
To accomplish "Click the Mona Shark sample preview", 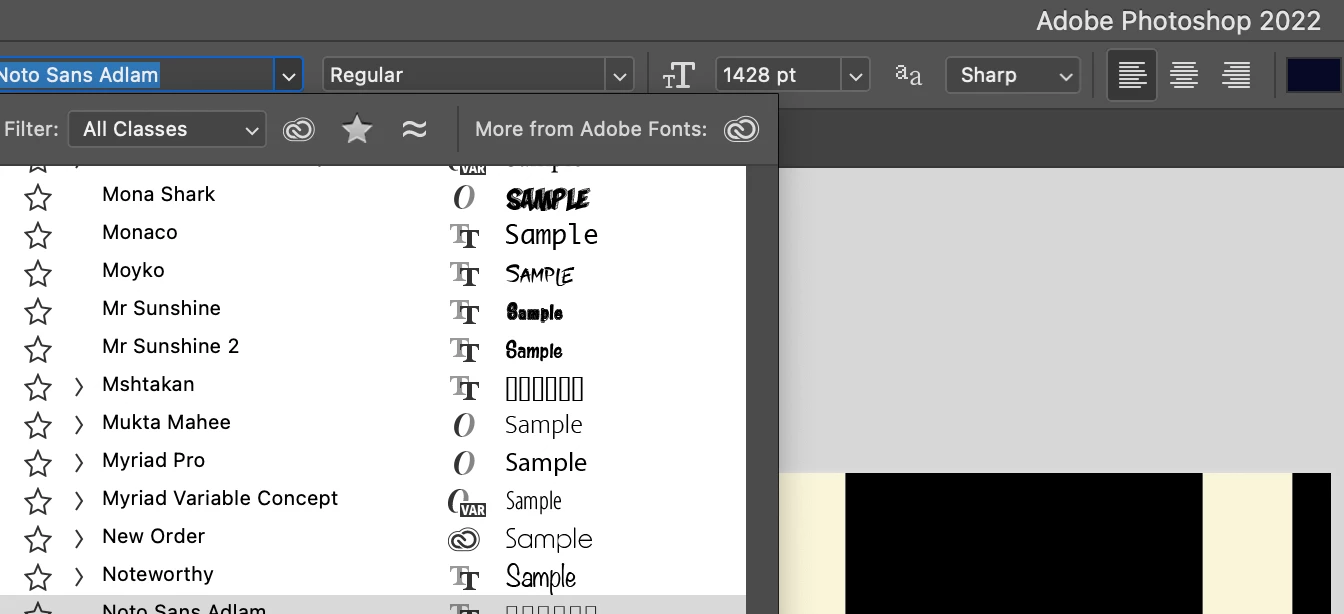I will 548,199.
